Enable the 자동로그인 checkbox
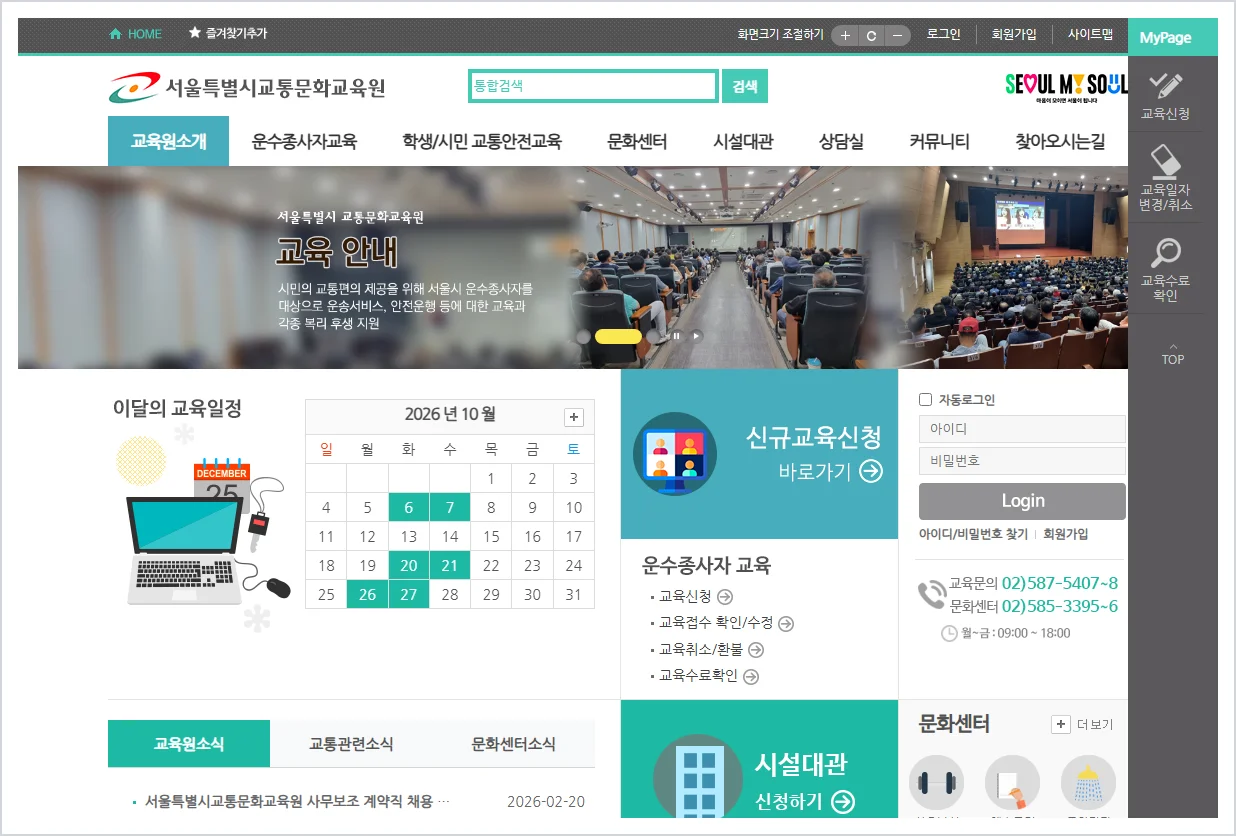Screen dimensions: 1236x836 point(925,400)
